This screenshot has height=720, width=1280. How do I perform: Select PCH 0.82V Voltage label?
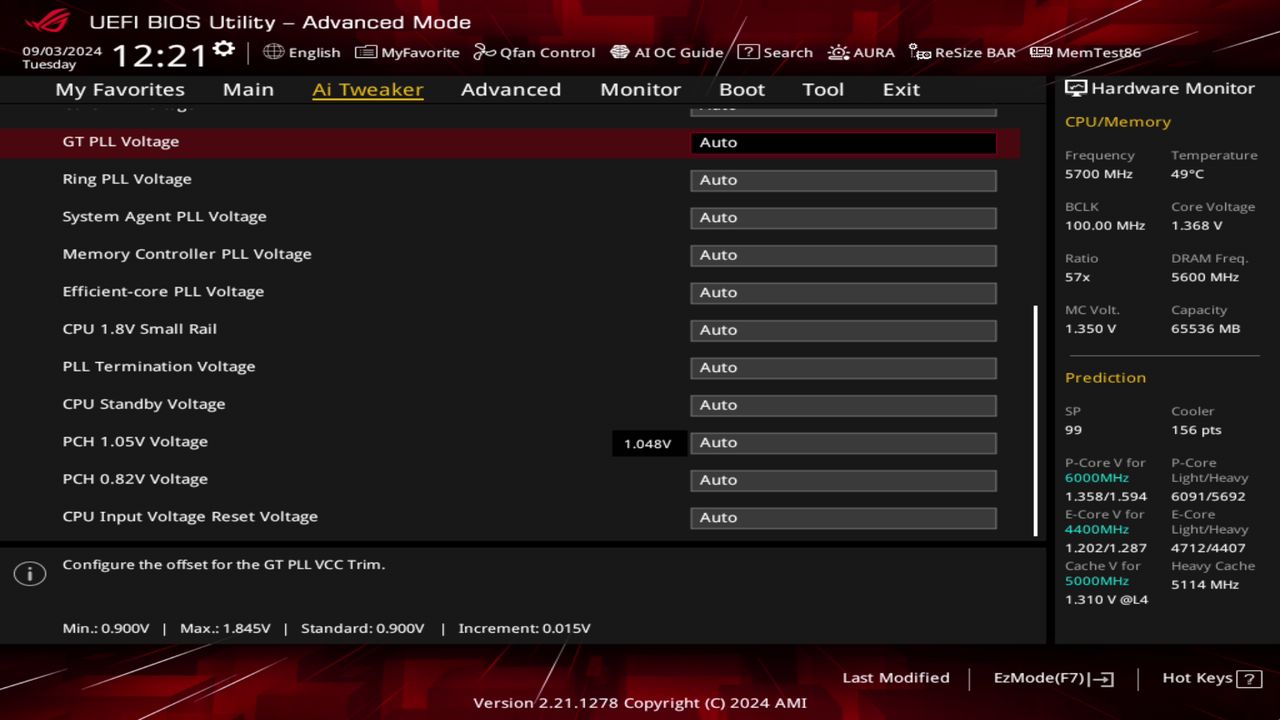pos(135,479)
